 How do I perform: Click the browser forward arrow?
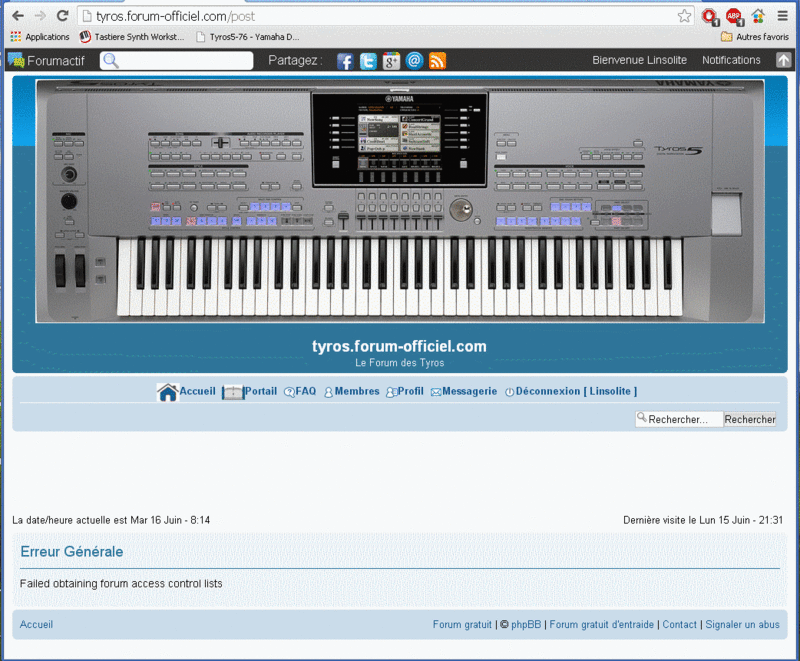click(x=40, y=16)
